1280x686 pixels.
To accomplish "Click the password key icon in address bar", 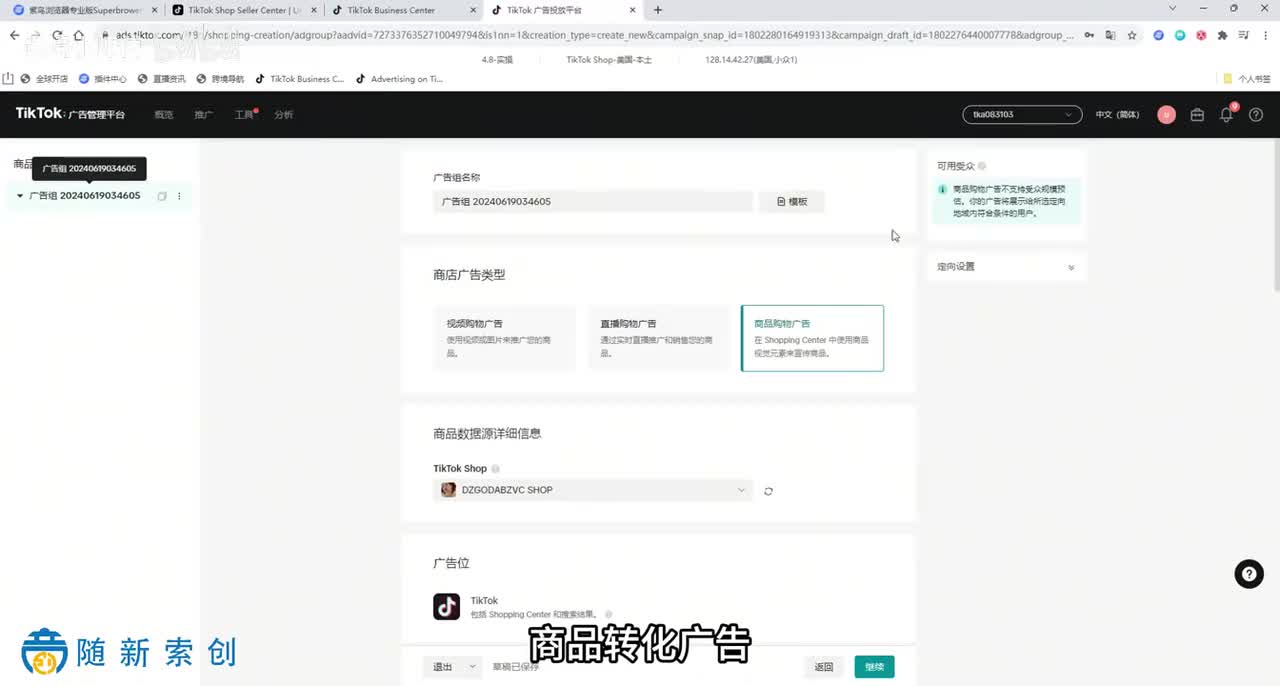I will 1089,35.
